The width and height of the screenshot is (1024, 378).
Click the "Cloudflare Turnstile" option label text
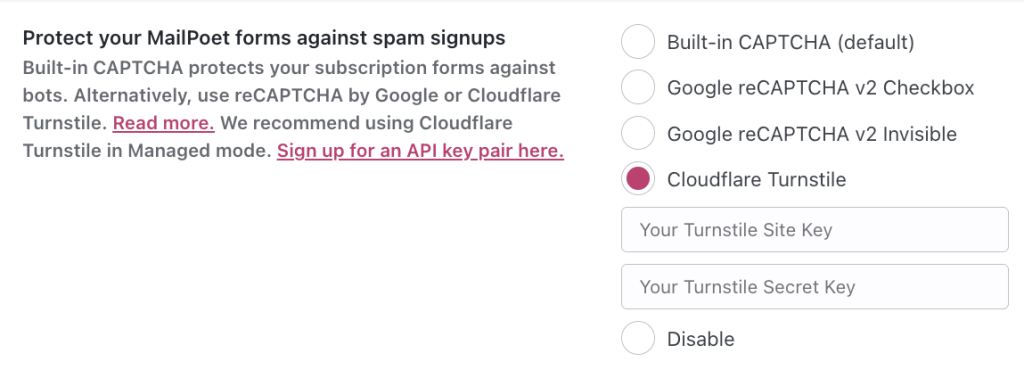(x=756, y=179)
